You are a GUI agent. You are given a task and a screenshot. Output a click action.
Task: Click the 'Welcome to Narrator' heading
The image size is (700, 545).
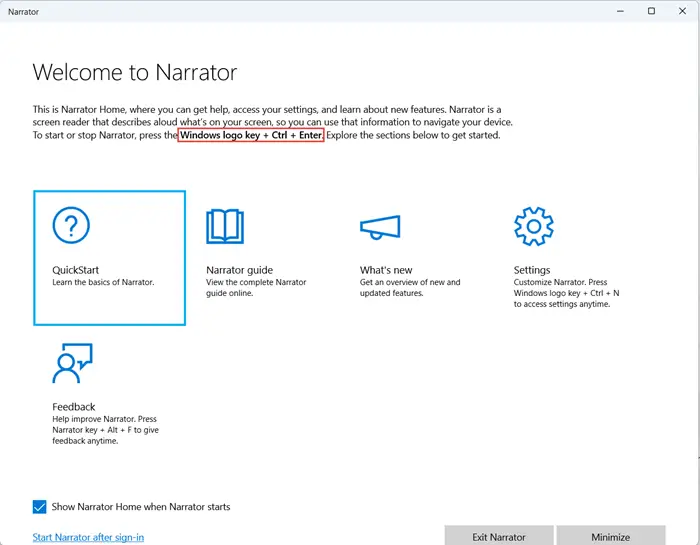[135, 72]
